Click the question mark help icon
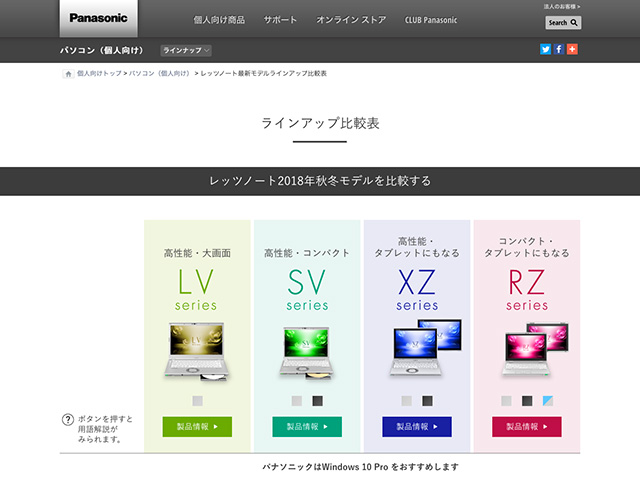640x480 pixels. (x=68, y=420)
